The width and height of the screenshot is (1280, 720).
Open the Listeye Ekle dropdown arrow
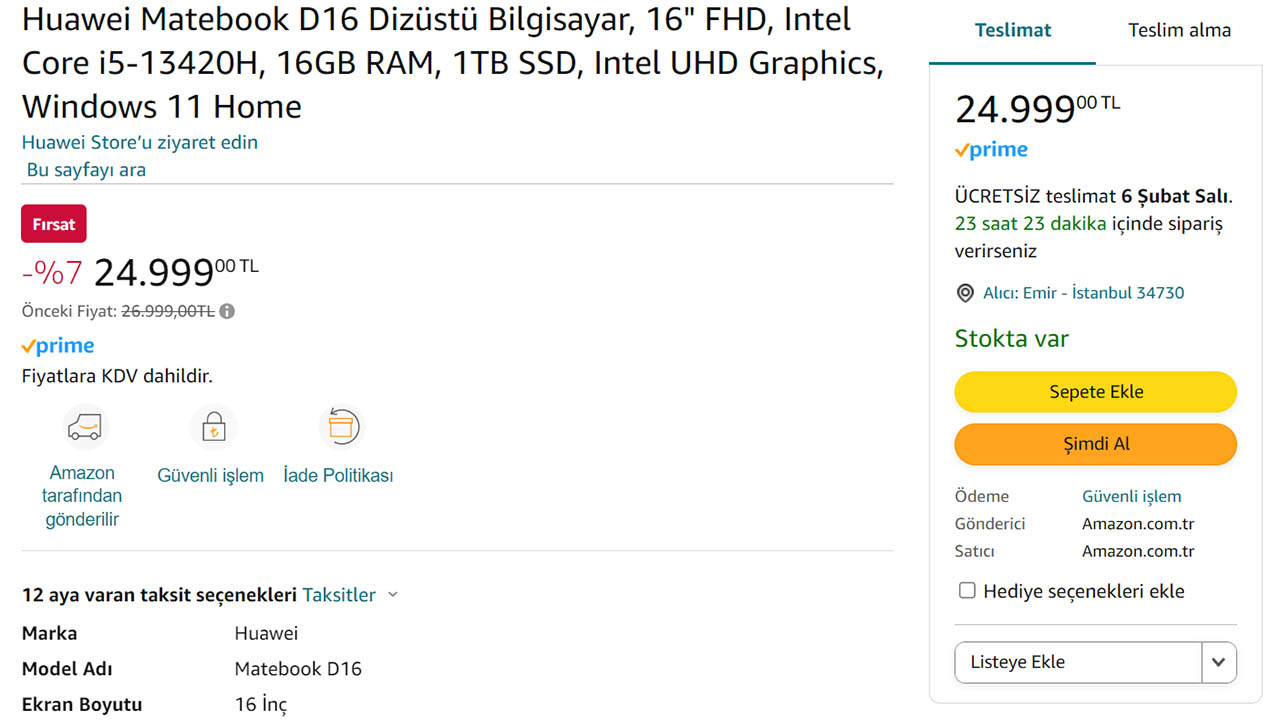point(1218,662)
